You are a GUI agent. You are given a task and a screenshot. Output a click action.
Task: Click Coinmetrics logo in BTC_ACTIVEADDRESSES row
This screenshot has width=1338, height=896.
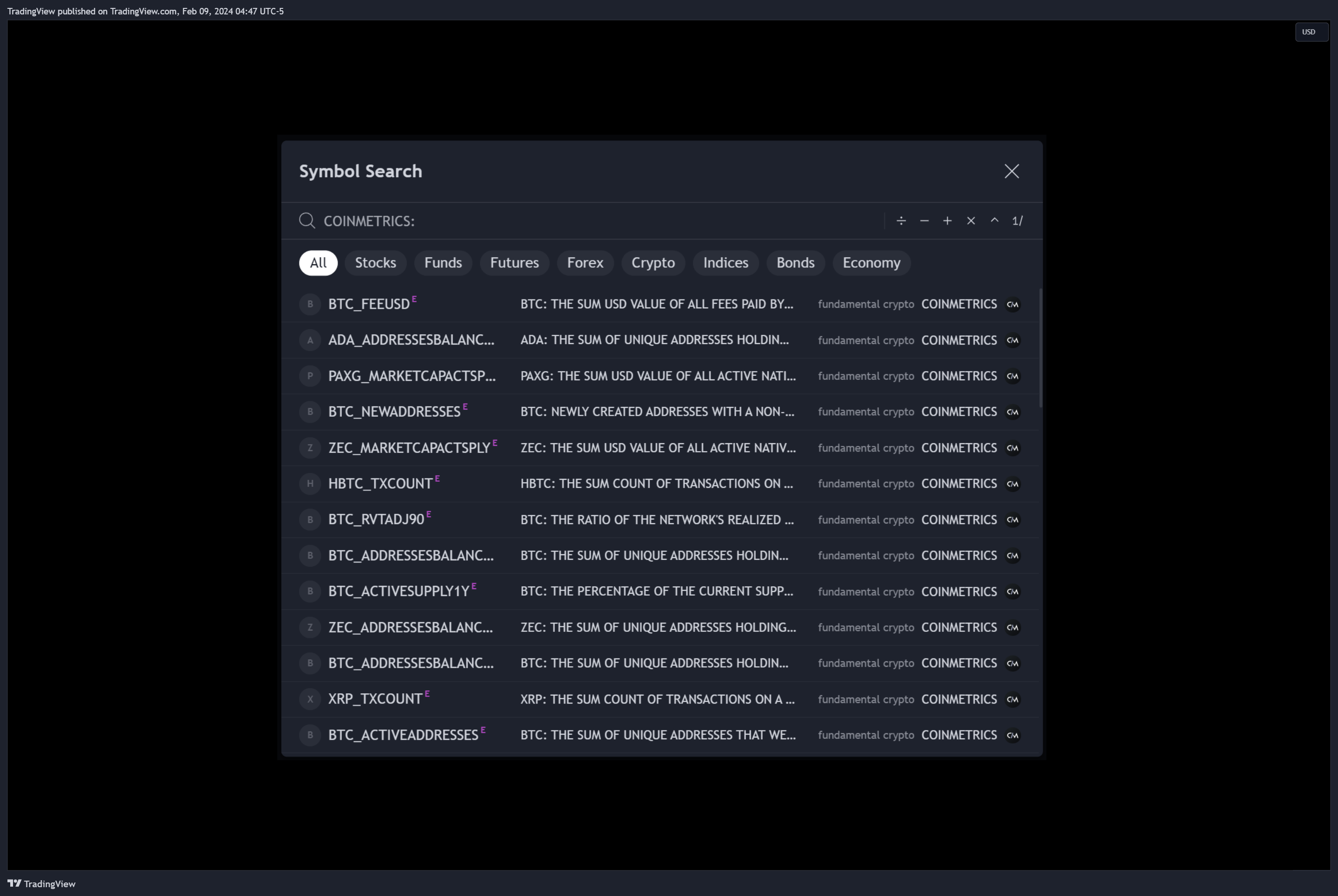(1013, 736)
